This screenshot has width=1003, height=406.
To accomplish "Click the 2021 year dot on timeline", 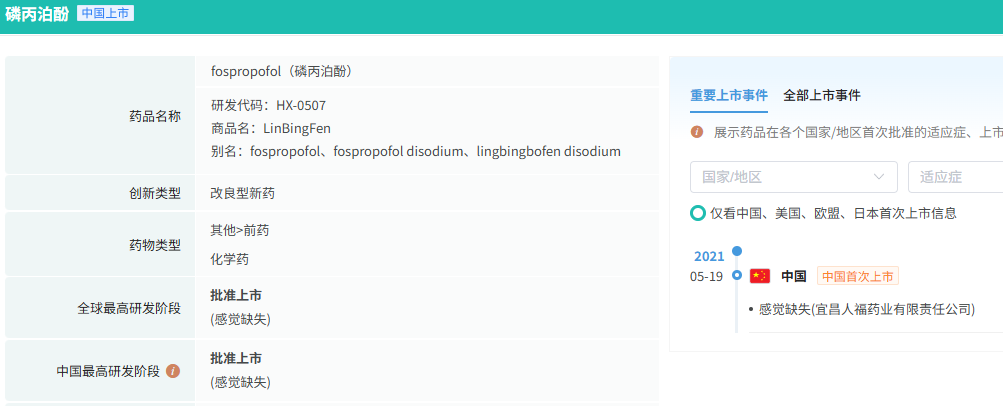I will point(737,252).
